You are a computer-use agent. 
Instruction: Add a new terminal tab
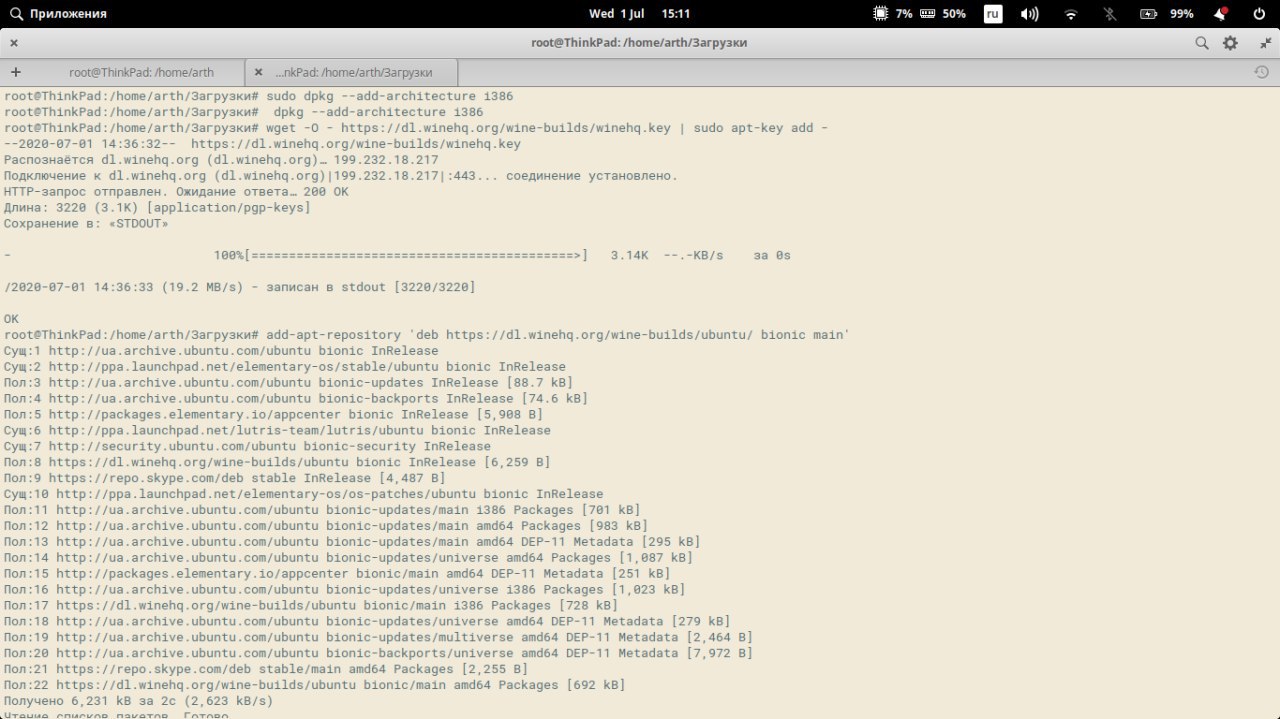(16, 72)
